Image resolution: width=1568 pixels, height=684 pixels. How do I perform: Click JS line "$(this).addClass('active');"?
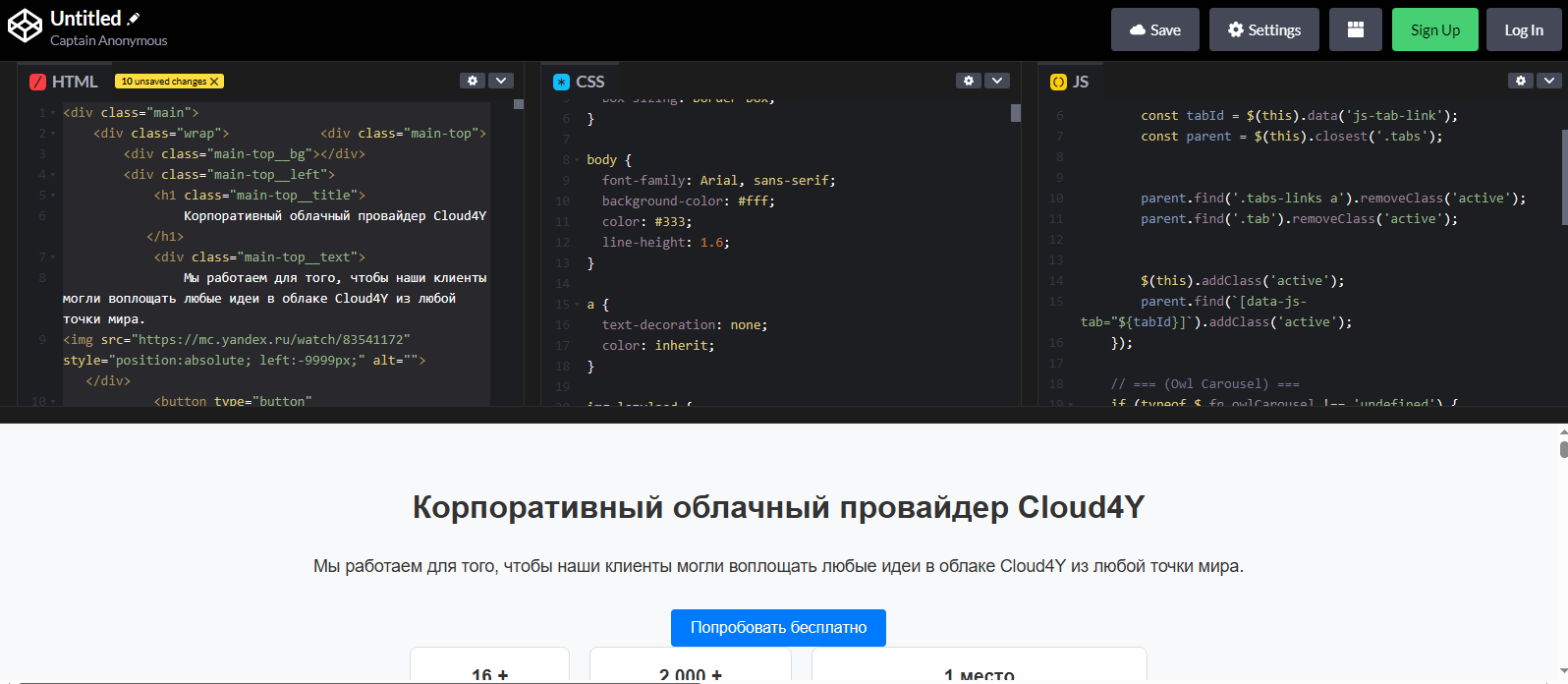point(1242,281)
